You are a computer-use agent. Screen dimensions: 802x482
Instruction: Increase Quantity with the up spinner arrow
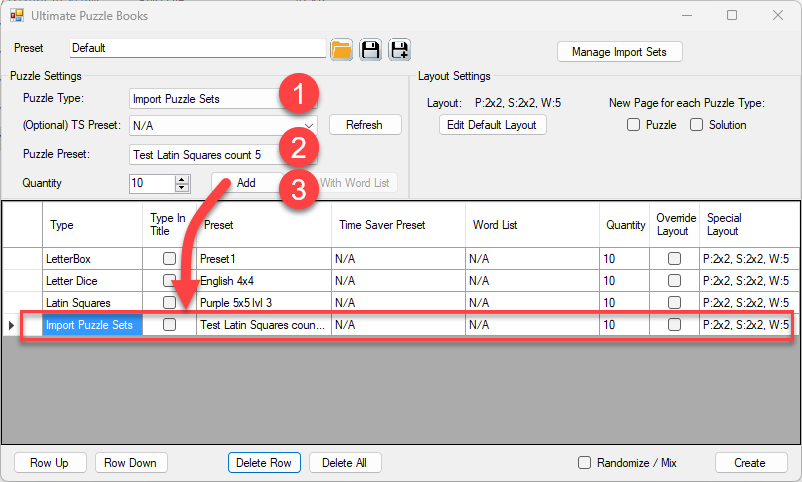click(x=182, y=179)
